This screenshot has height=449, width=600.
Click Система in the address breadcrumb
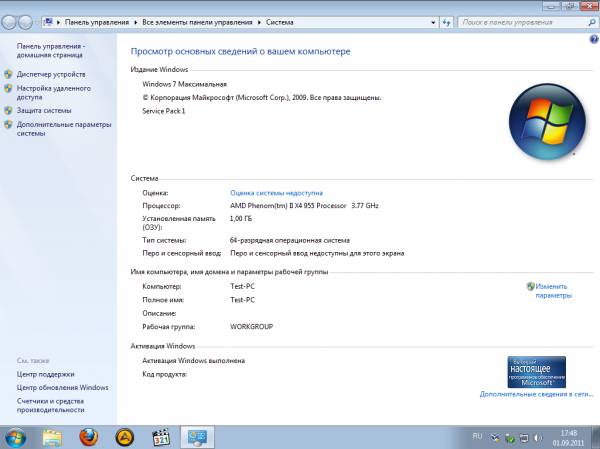coord(280,22)
